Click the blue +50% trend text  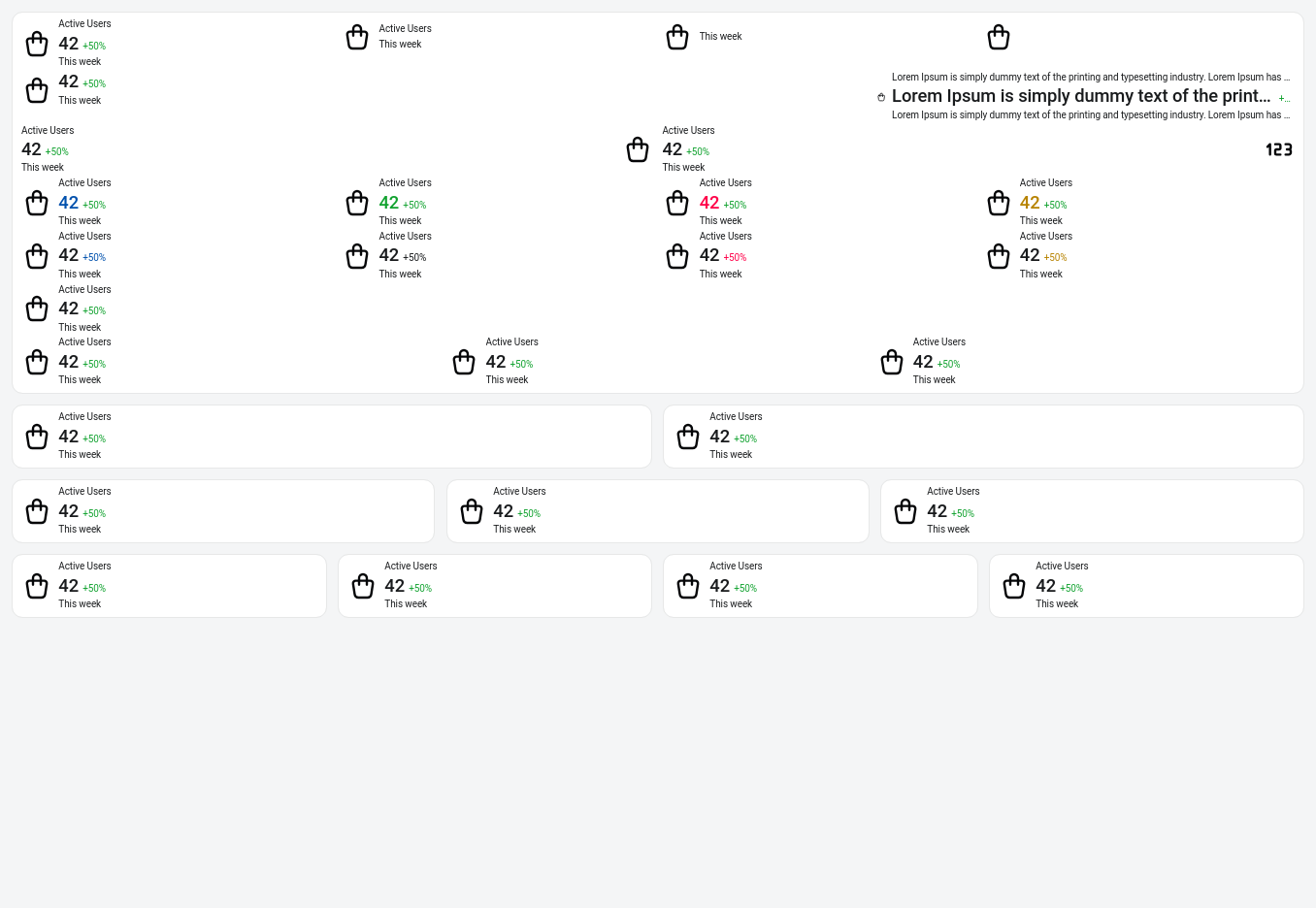(x=94, y=258)
